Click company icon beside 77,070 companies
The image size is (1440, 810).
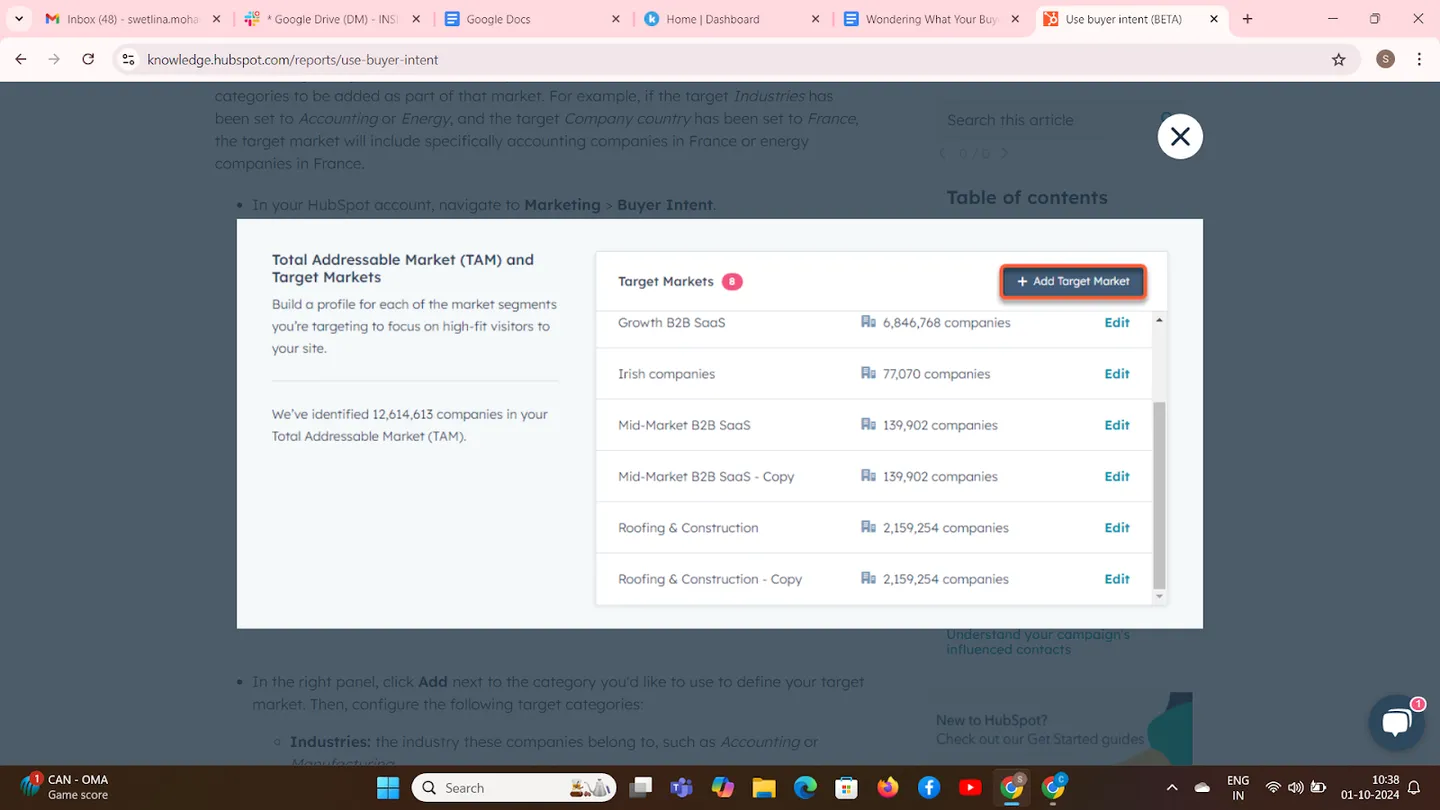click(x=868, y=373)
